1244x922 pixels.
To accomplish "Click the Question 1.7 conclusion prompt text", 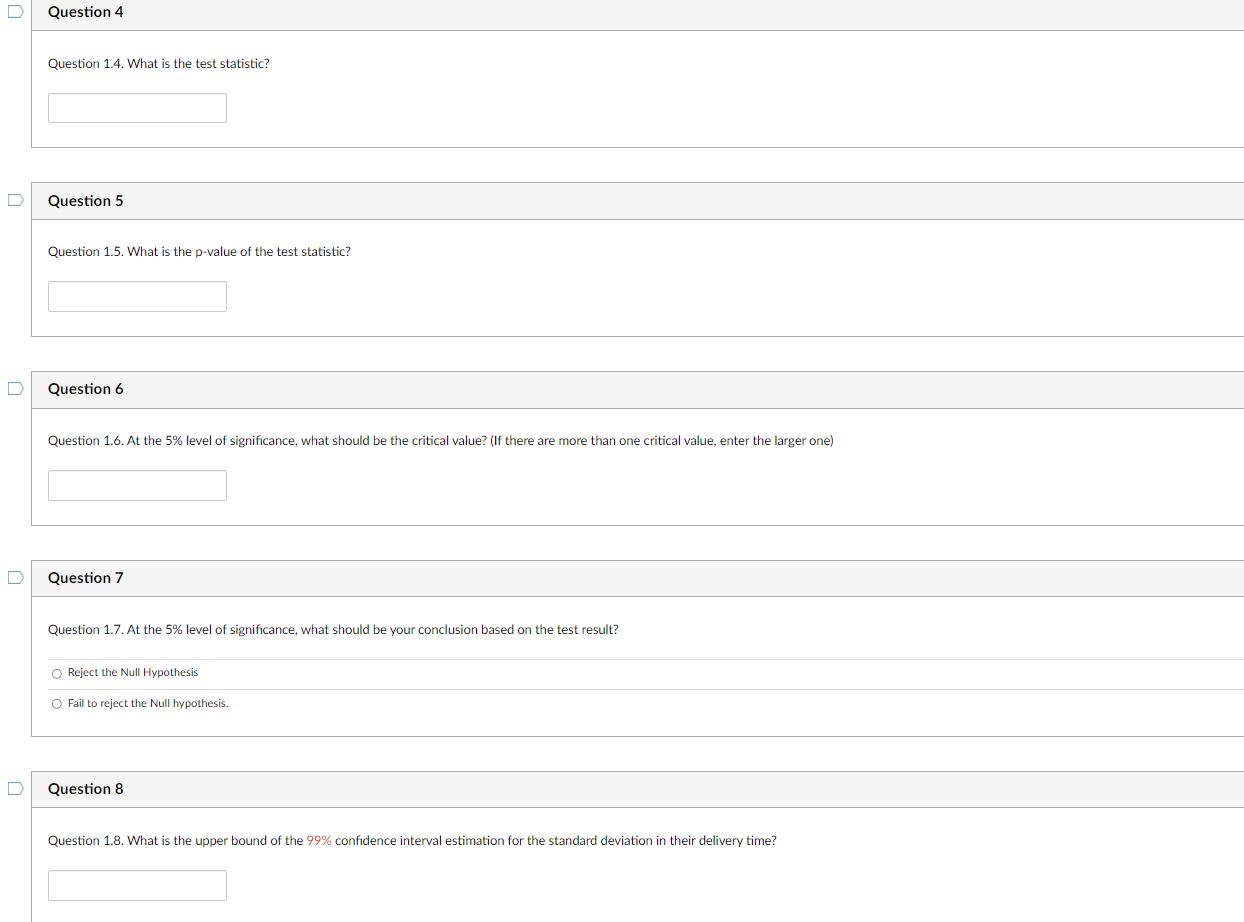I will pyautogui.click(x=333, y=629).
